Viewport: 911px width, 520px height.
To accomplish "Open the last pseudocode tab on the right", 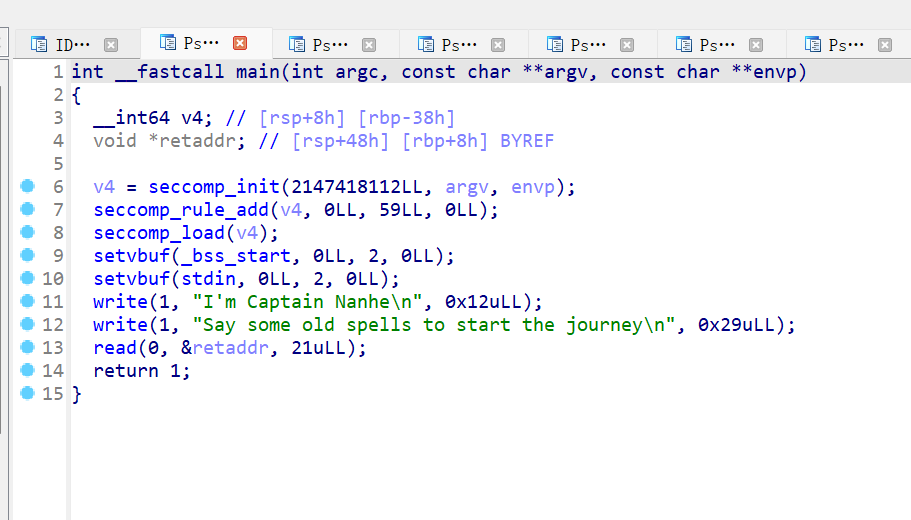I will (x=845, y=44).
